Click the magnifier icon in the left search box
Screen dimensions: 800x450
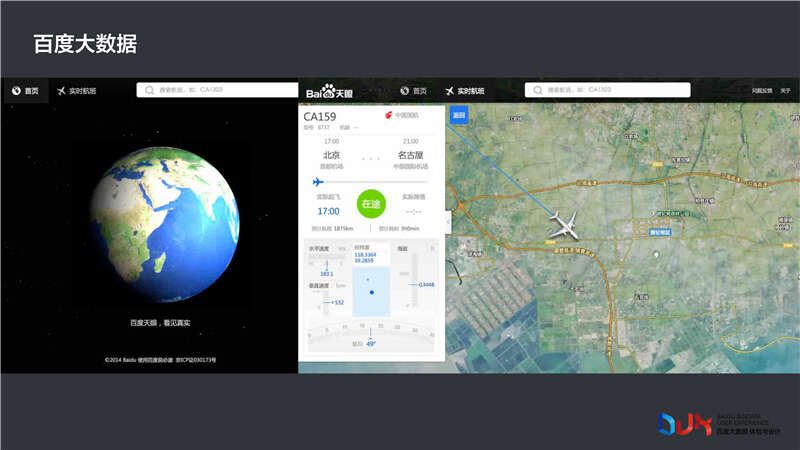[x=150, y=90]
